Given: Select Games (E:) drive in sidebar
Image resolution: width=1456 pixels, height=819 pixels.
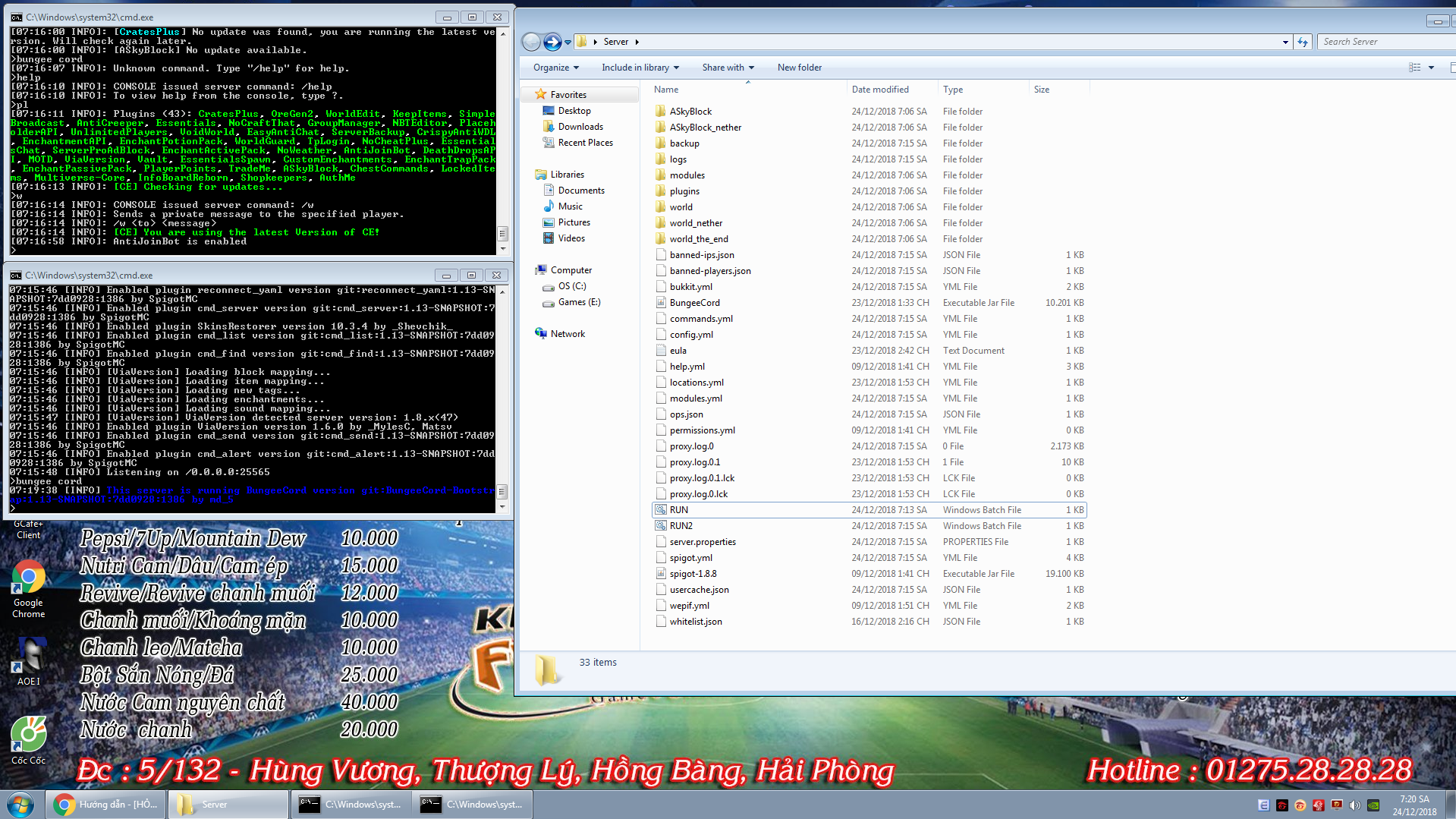Looking at the screenshot, I should click(579, 302).
